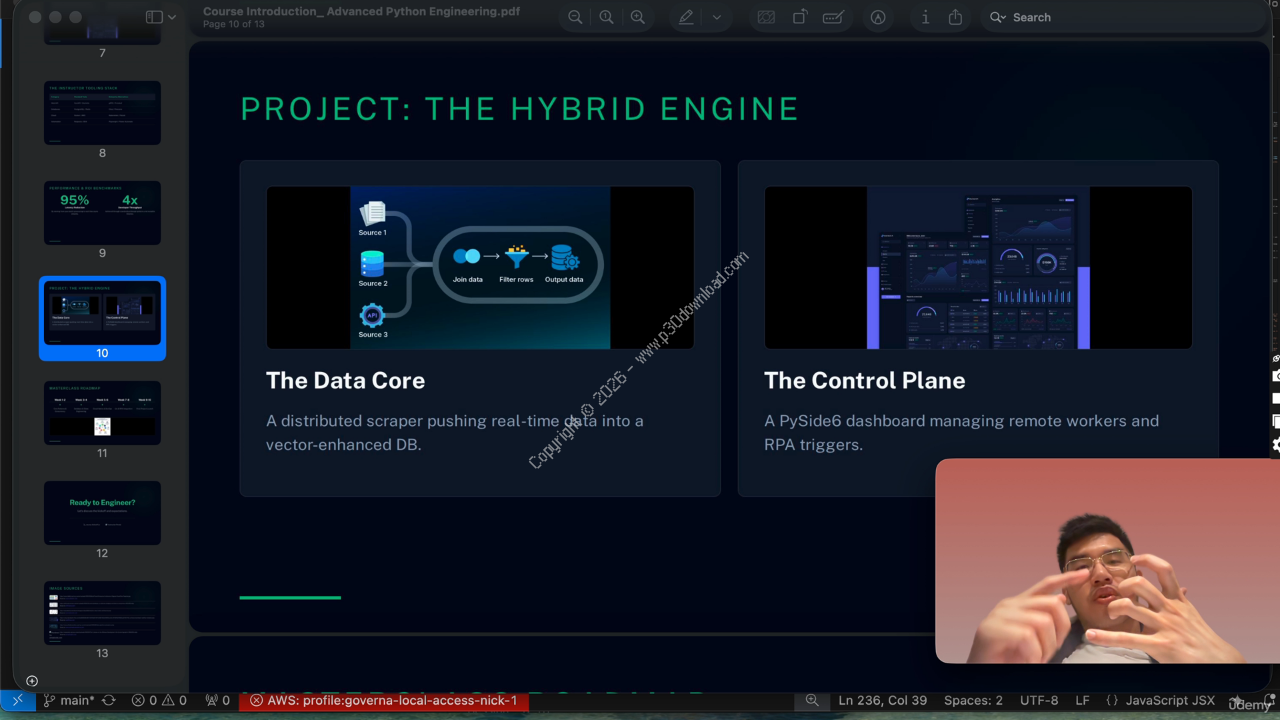The height and width of the screenshot is (720, 1280).
Task: Switch git branch via 'main*' status item
Action: (68, 700)
